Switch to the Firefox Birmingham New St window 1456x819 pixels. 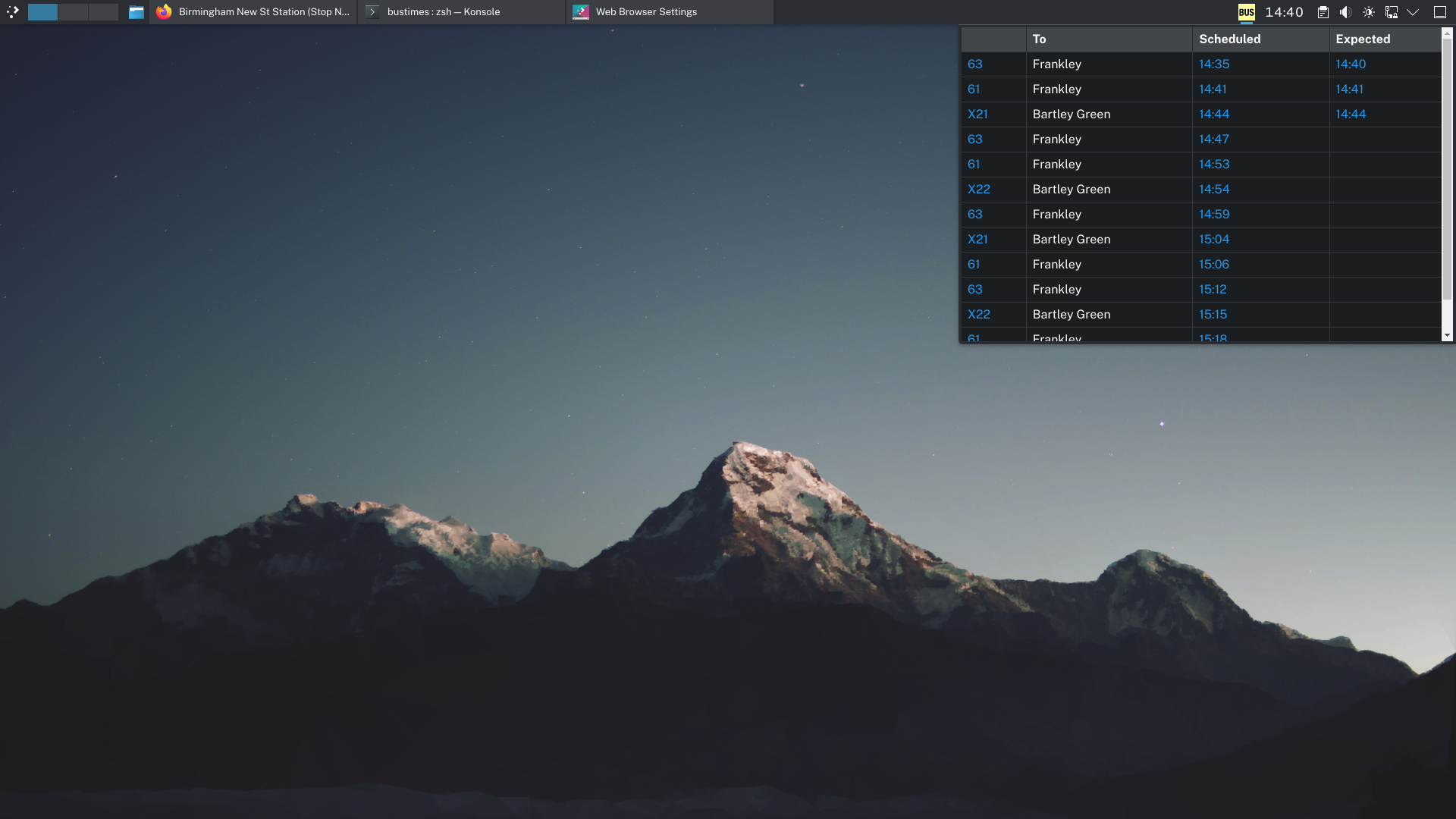coord(253,12)
